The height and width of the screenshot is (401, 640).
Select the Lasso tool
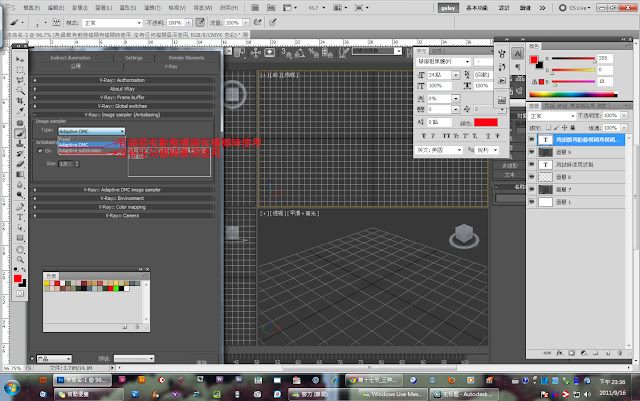click(x=20, y=80)
